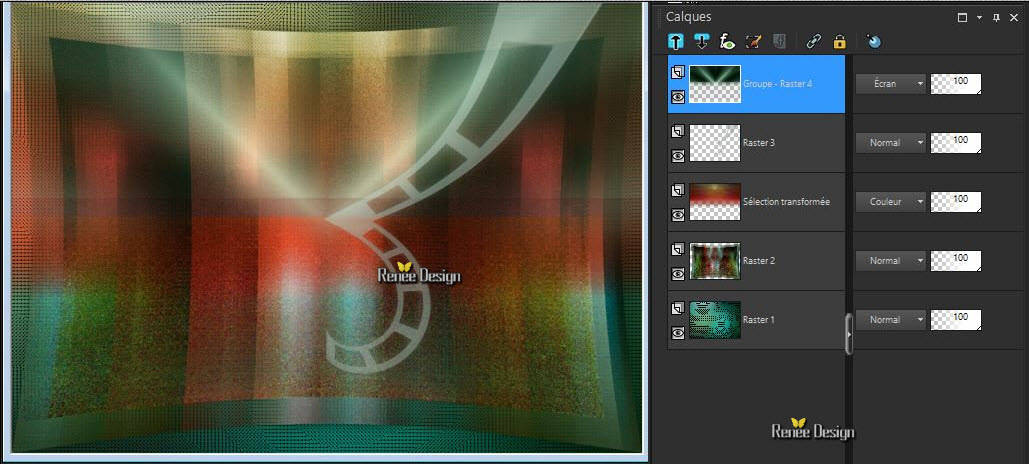Click the edit selection icon in Calques toolbar
The height and width of the screenshot is (464, 1029).
click(x=753, y=41)
